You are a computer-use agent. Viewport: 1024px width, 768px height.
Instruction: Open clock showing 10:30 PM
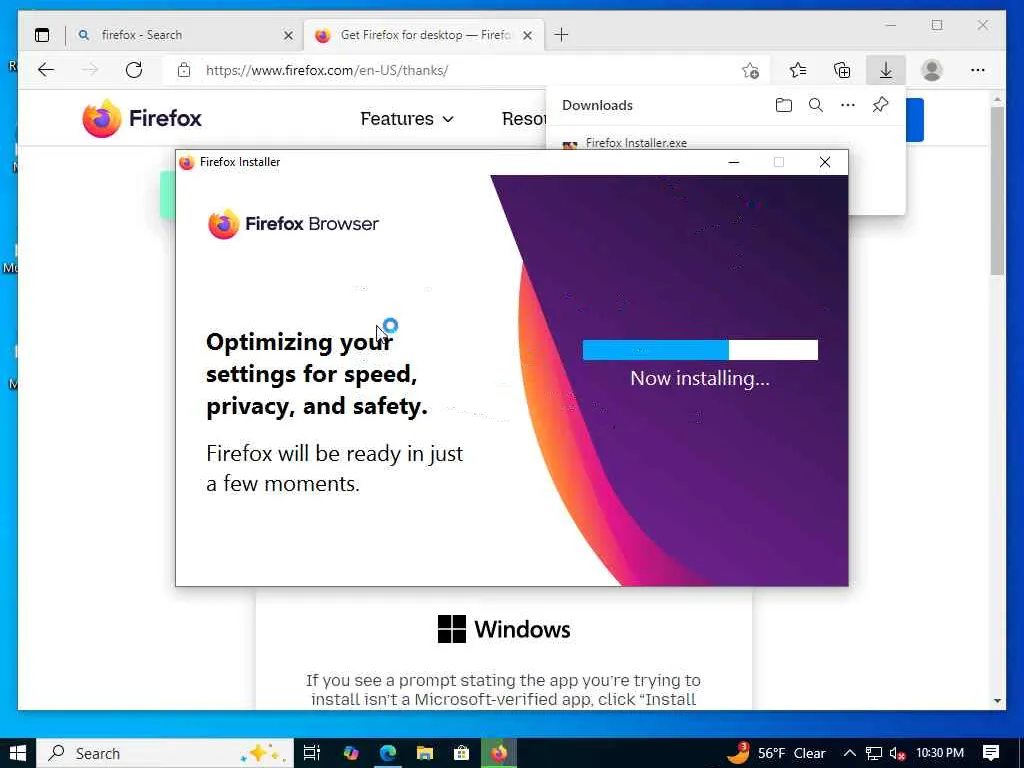940,753
